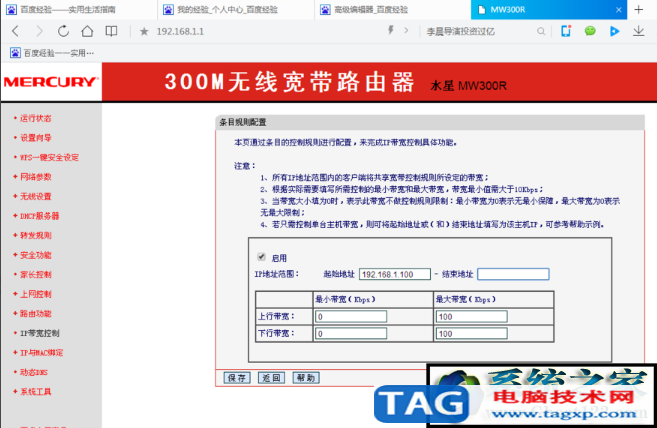Open the reading mode book icon
Viewport: 657px width, 428px height.
click(111, 31)
